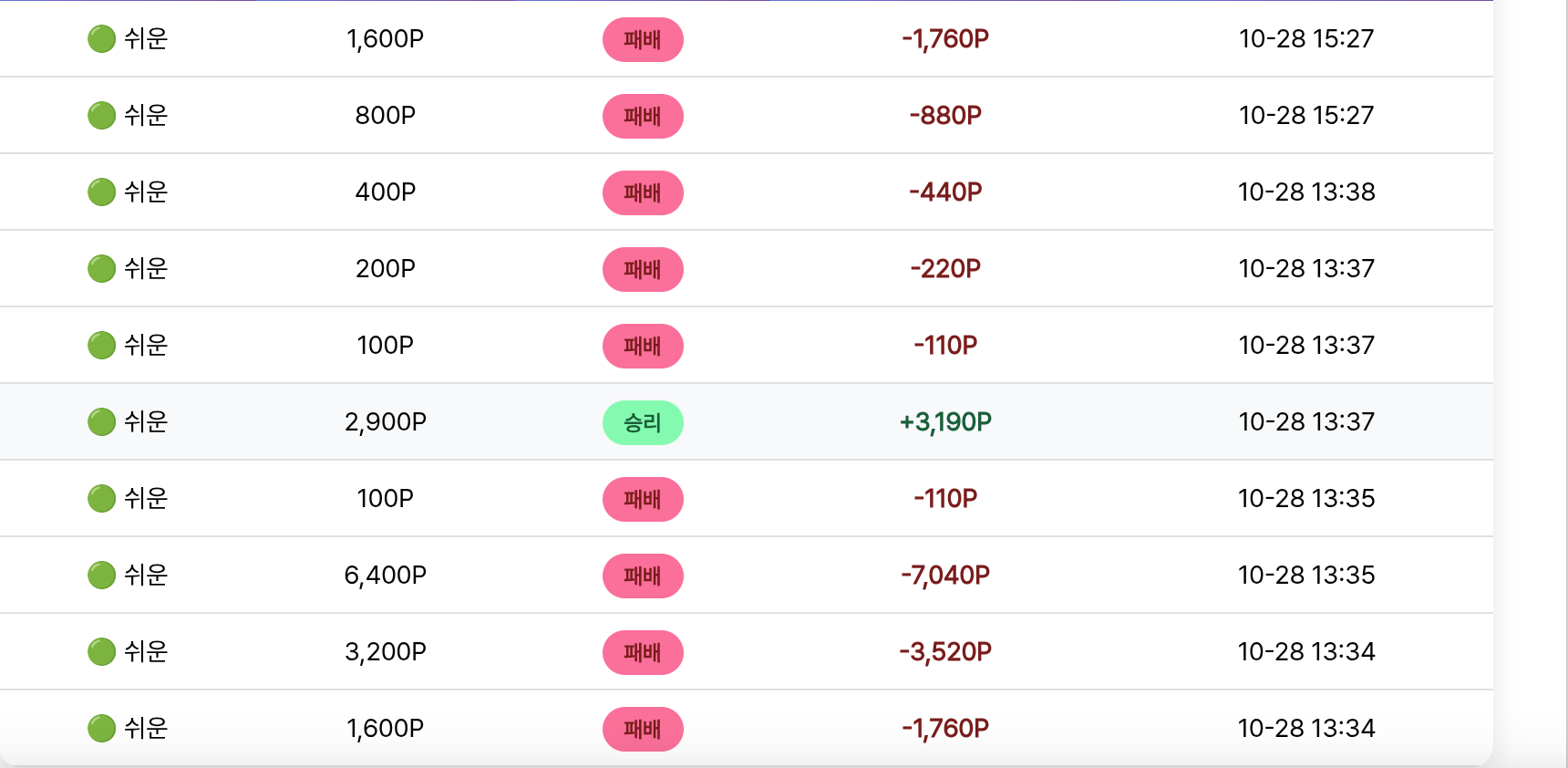Click green circle icon in 3,200P bet row
Screen dimensions: 1568x768
101,652
